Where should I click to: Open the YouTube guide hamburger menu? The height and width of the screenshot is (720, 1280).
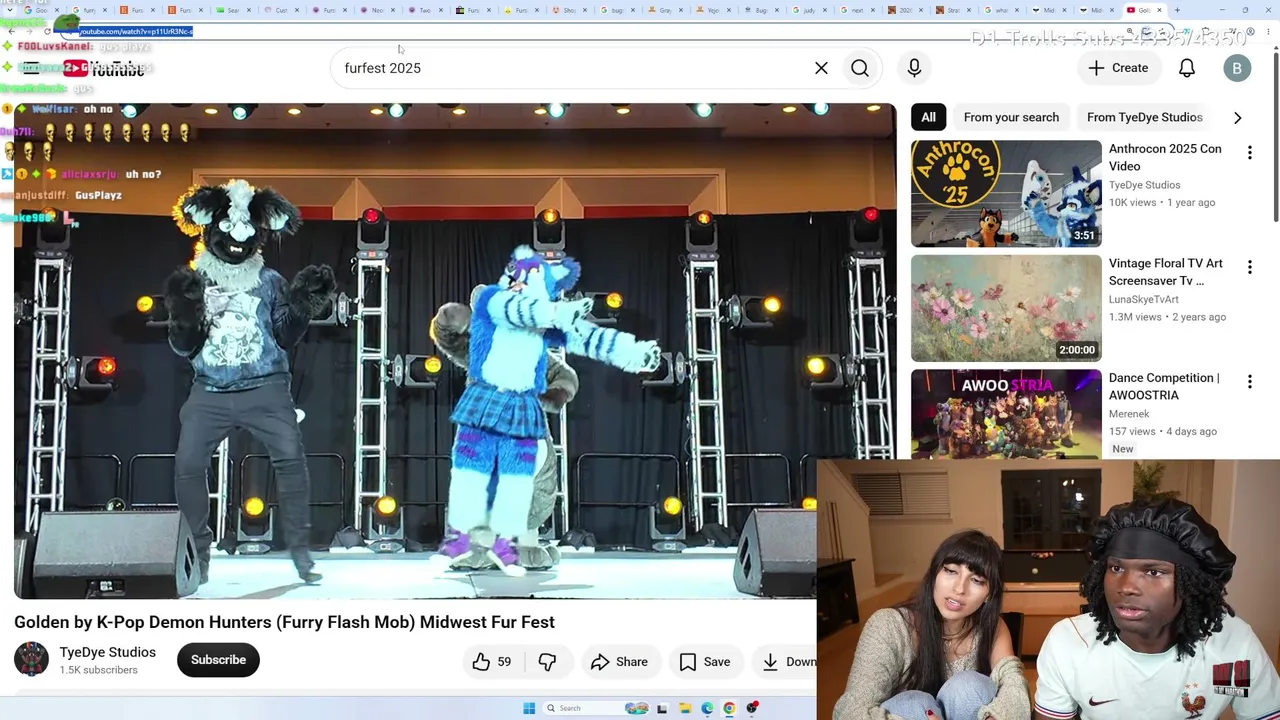(x=31, y=68)
